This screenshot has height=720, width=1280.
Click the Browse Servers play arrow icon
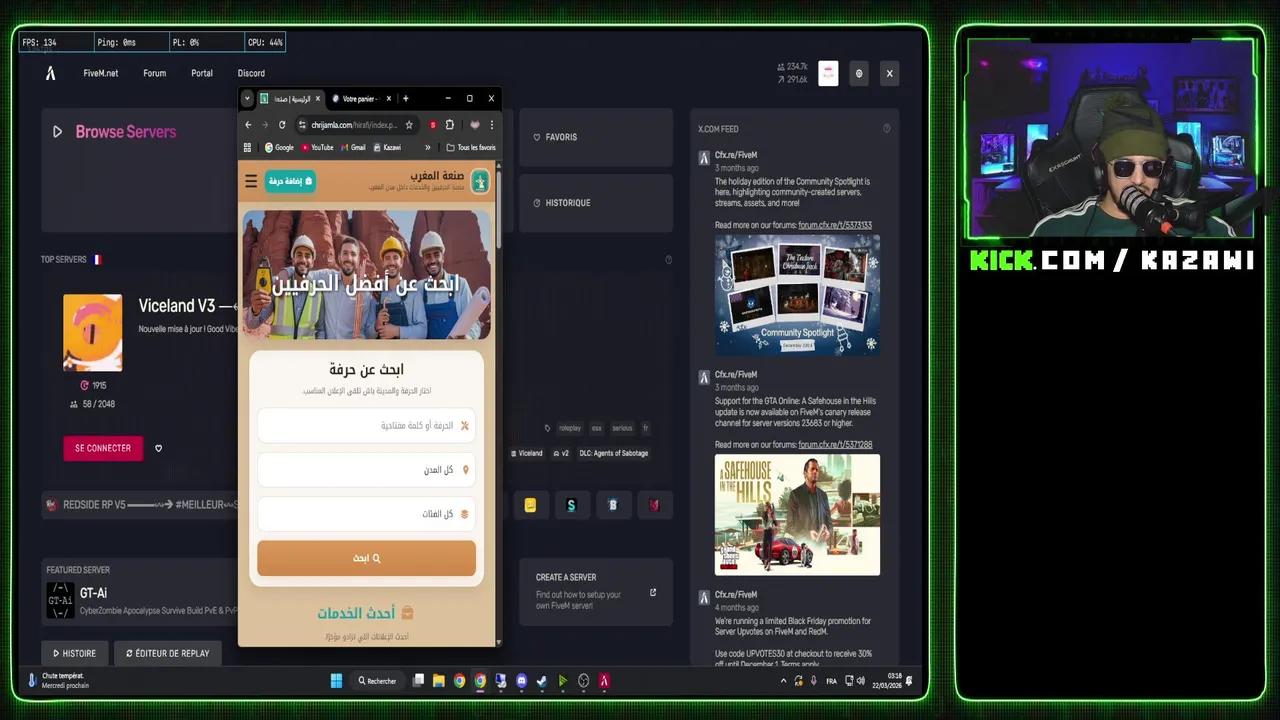(57, 131)
